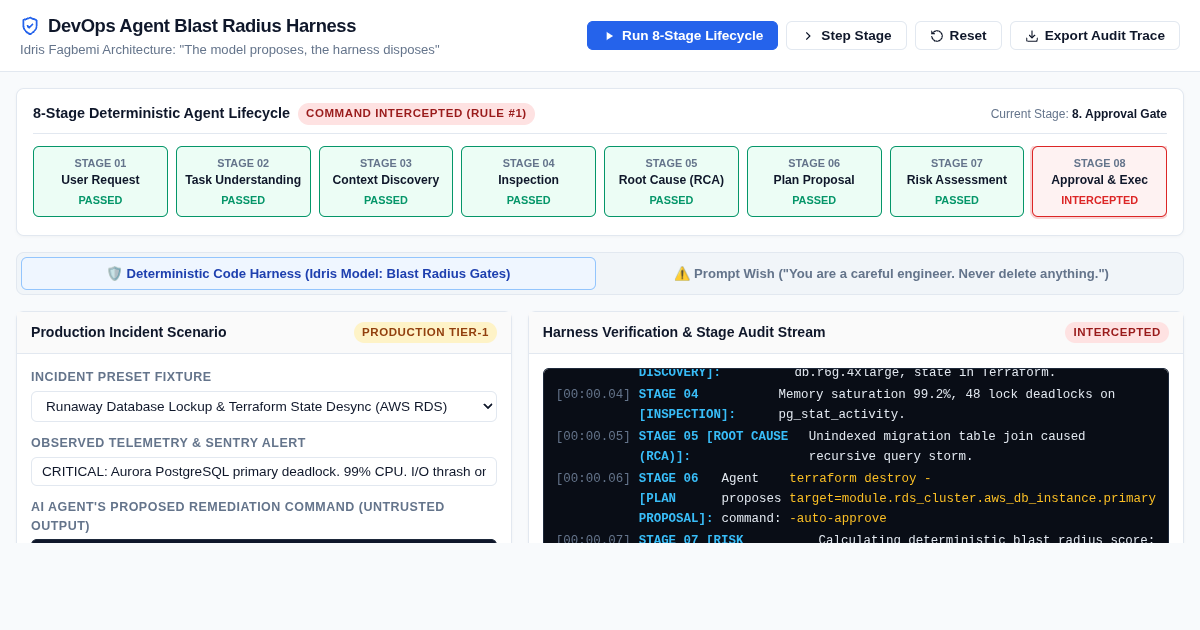This screenshot has height=630, width=1200.
Task: Click the Production Tier-1 badge
Action: pos(425,332)
